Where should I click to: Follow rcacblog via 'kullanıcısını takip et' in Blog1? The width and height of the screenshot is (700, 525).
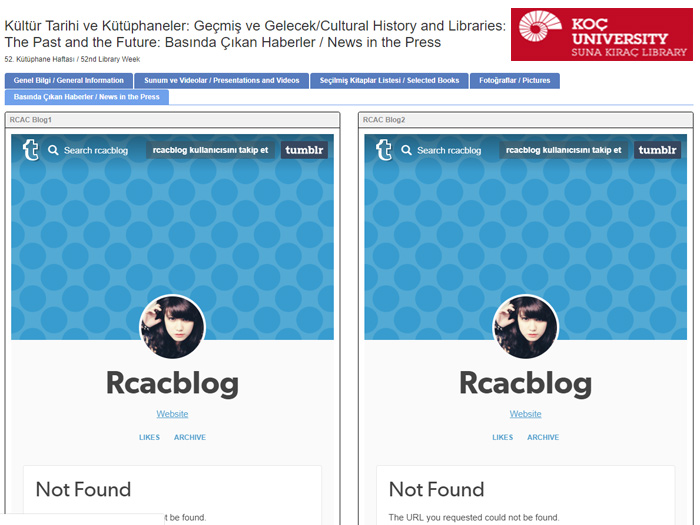[x=210, y=150]
